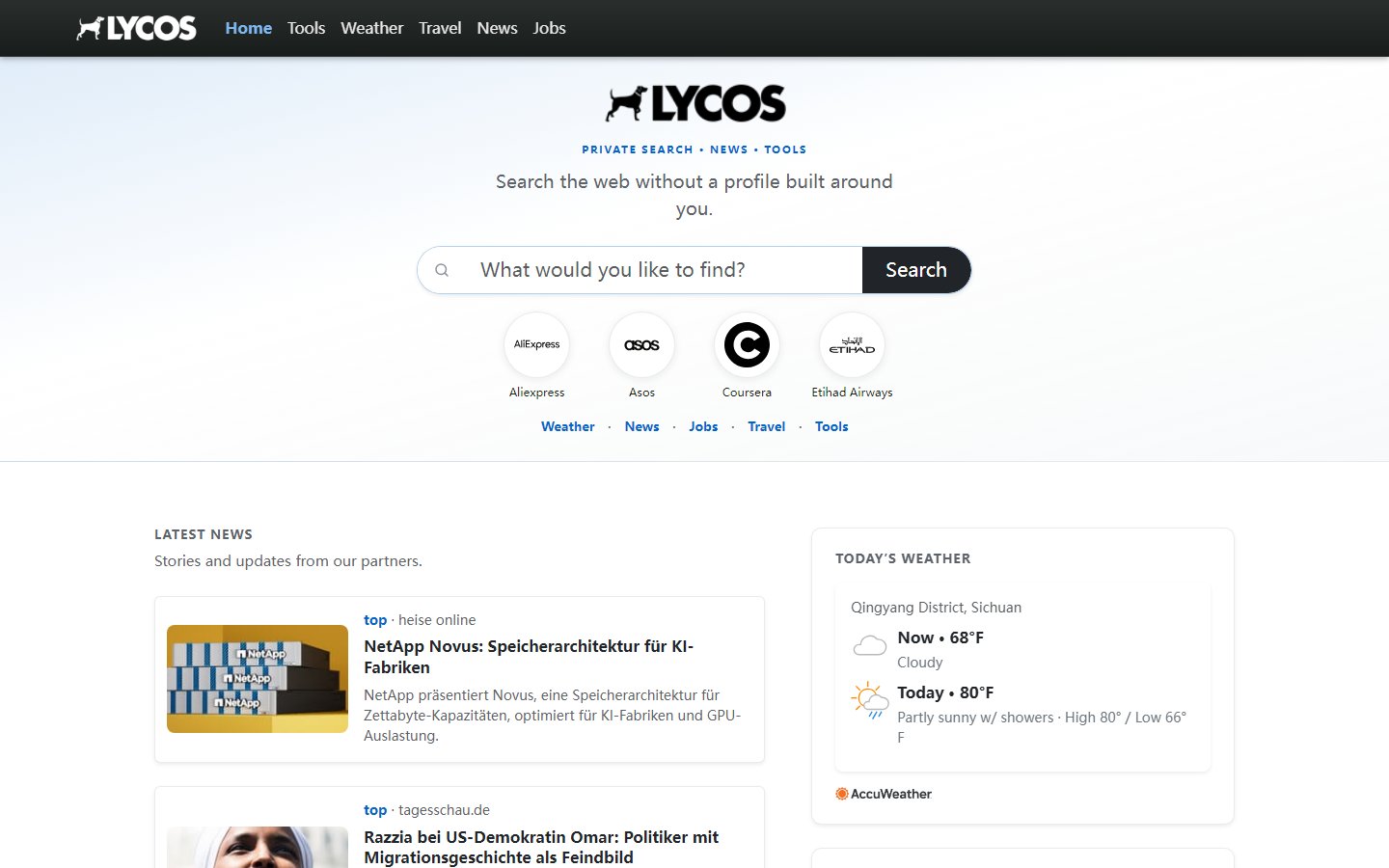
Task: Click the Lycos dog logo in header
Action: point(136,28)
